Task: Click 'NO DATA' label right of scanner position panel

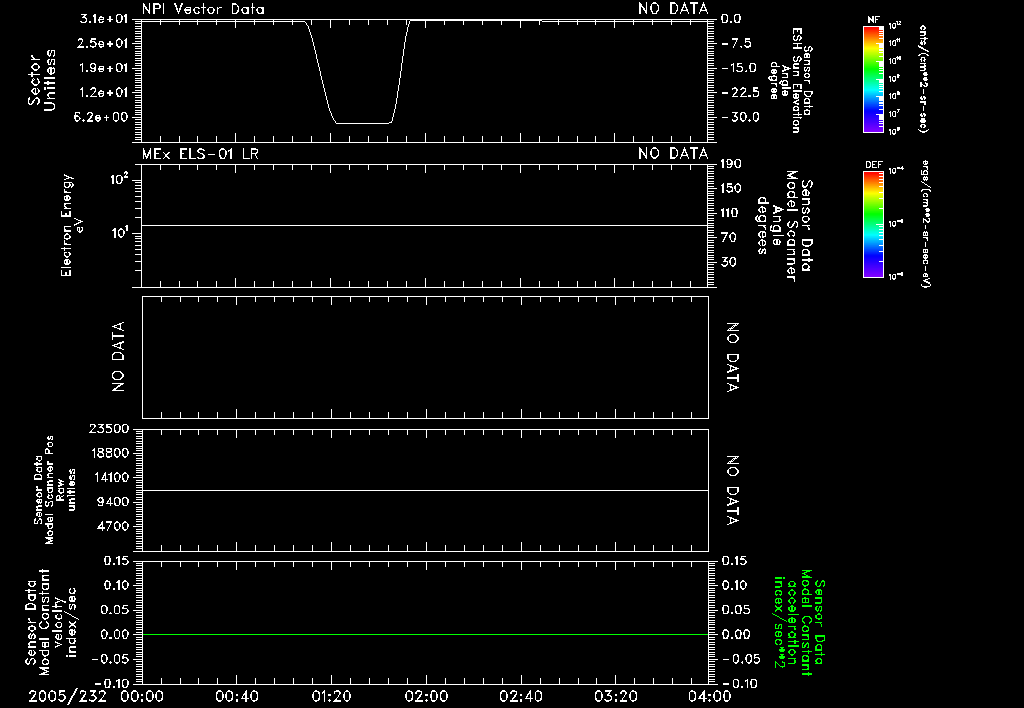Action: click(x=733, y=491)
